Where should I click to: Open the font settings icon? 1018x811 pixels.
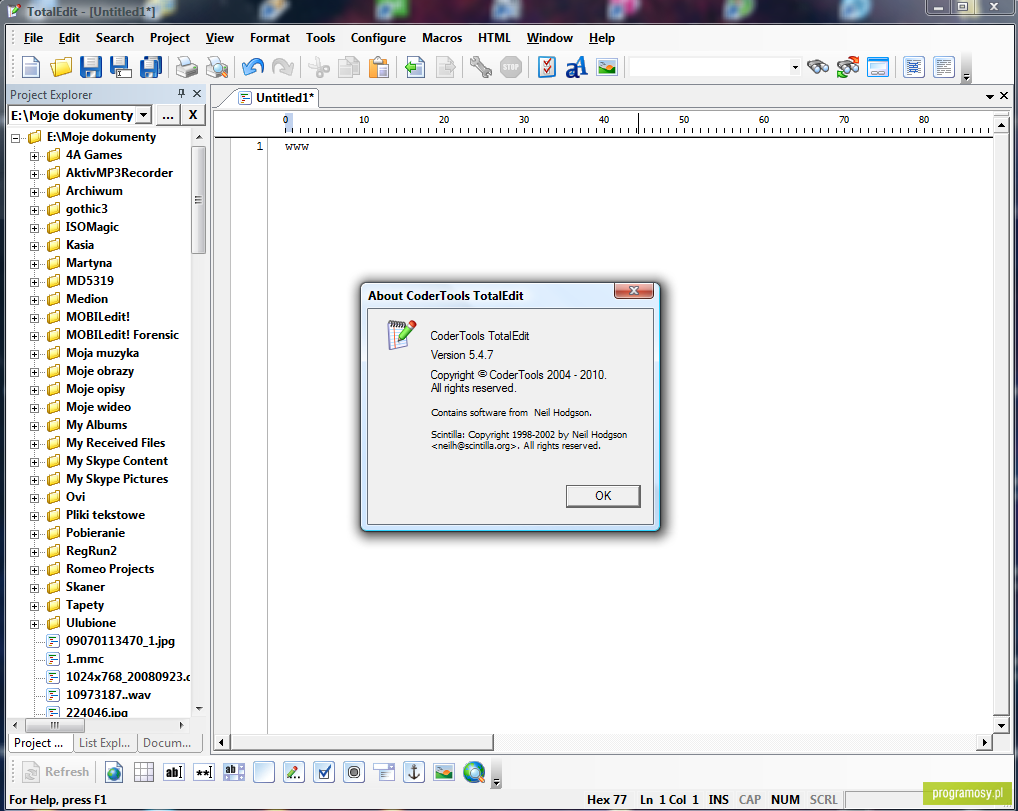click(x=577, y=67)
